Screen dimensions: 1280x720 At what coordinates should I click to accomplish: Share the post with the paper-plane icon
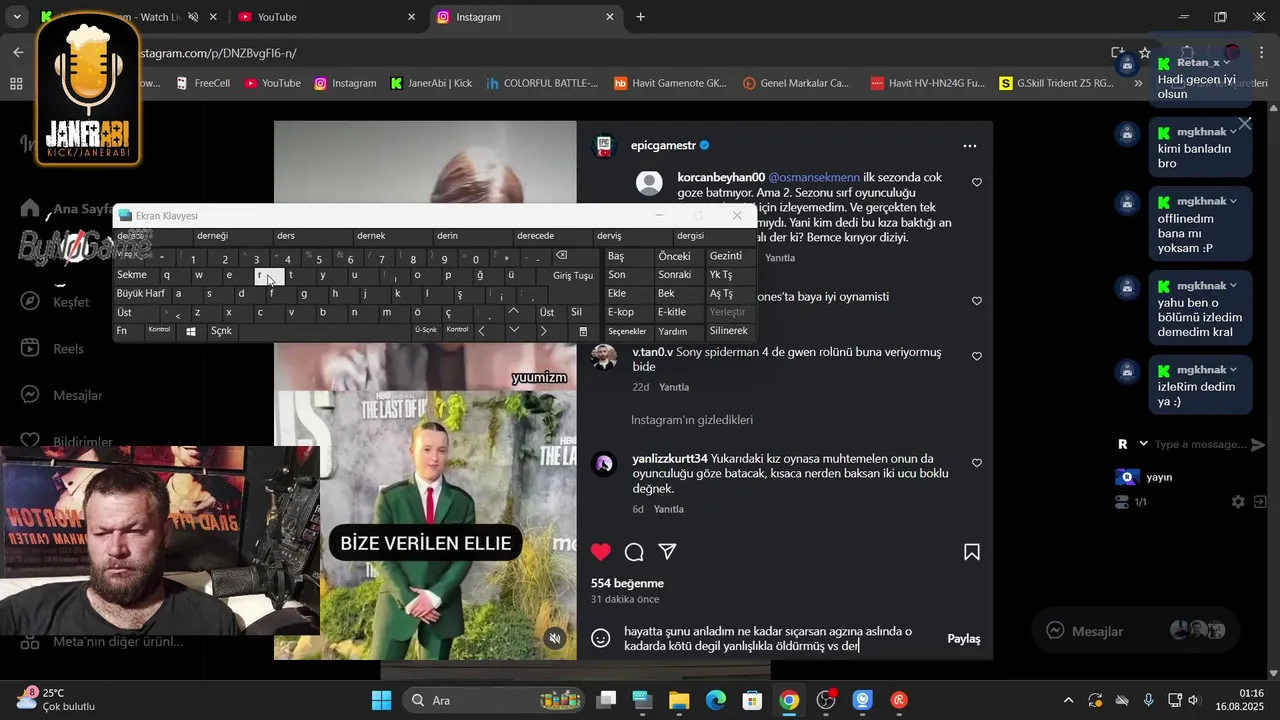(x=668, y=552)
